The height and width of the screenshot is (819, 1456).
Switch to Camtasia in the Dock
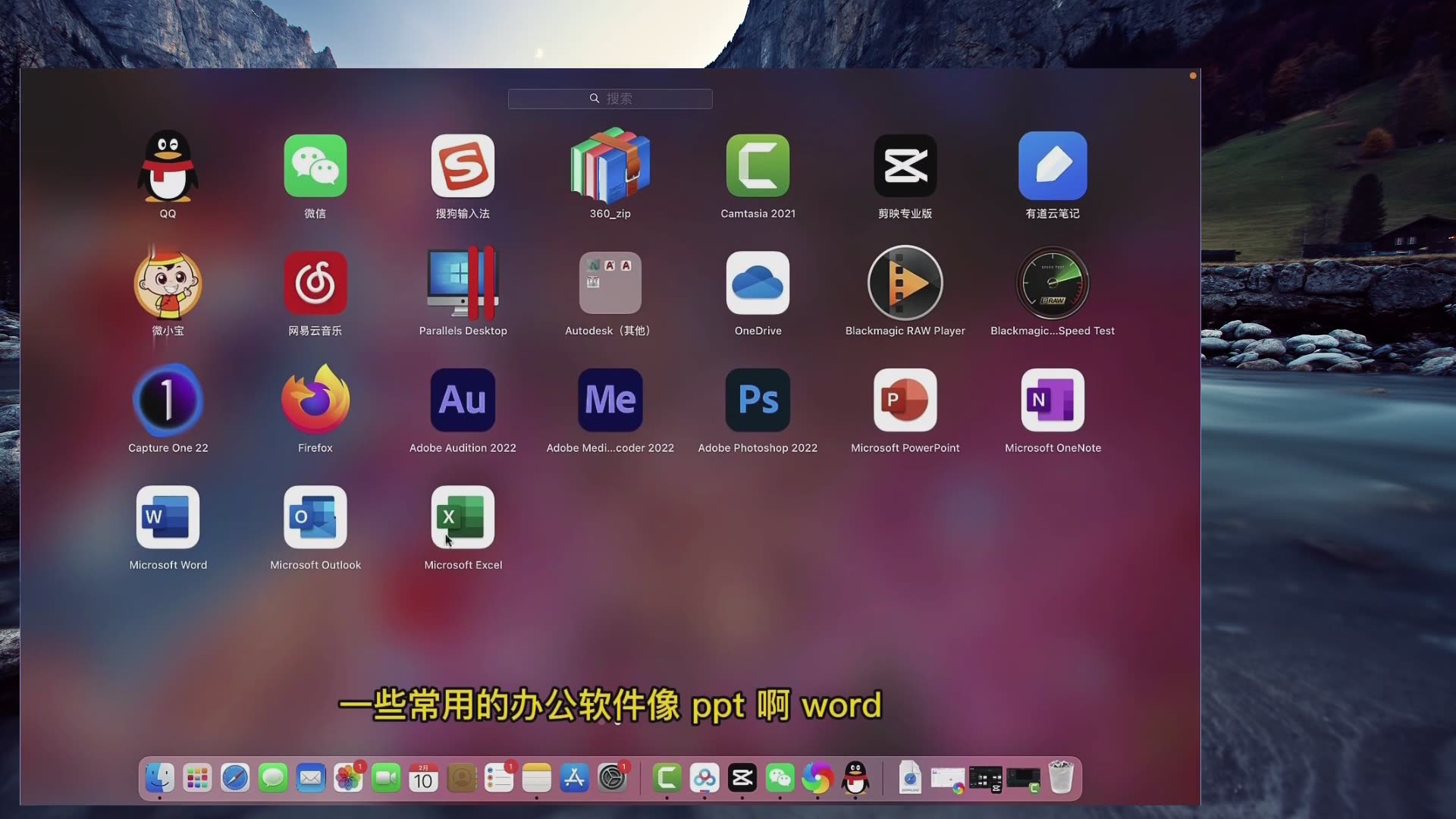point(667,778)
